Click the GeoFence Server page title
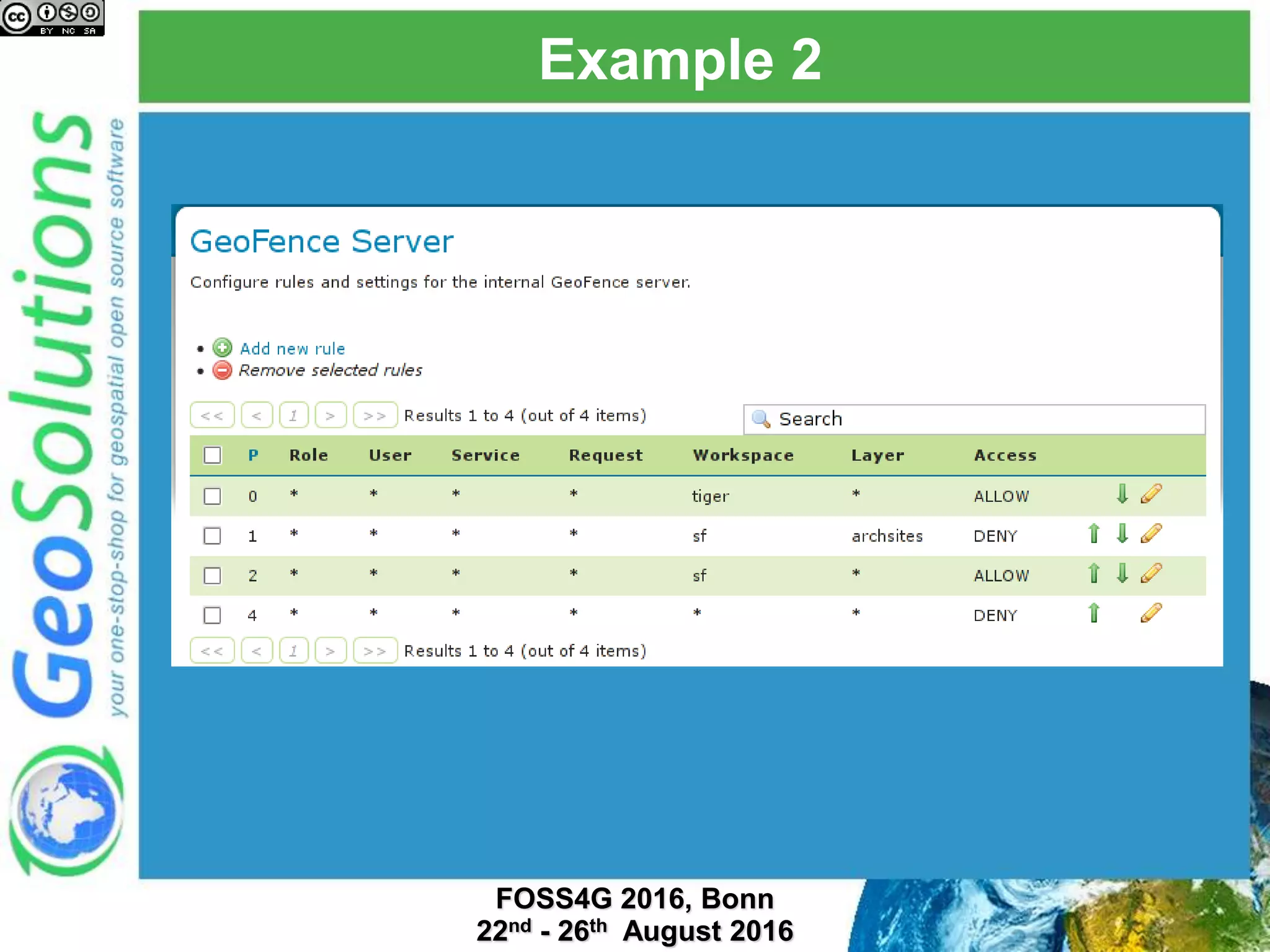The width and height of the screenshot is (1270, 952). point(321,241)
